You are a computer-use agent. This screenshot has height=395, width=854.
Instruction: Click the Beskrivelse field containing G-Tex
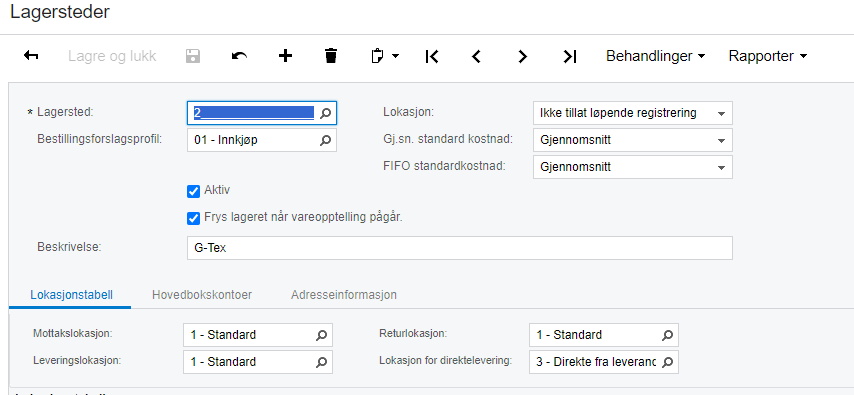click(460, 248)
